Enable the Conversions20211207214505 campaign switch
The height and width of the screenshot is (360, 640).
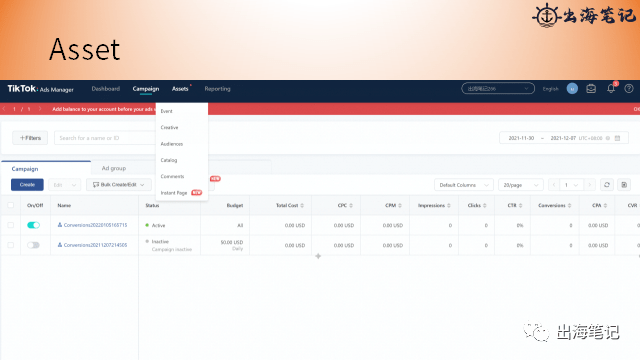33,245
